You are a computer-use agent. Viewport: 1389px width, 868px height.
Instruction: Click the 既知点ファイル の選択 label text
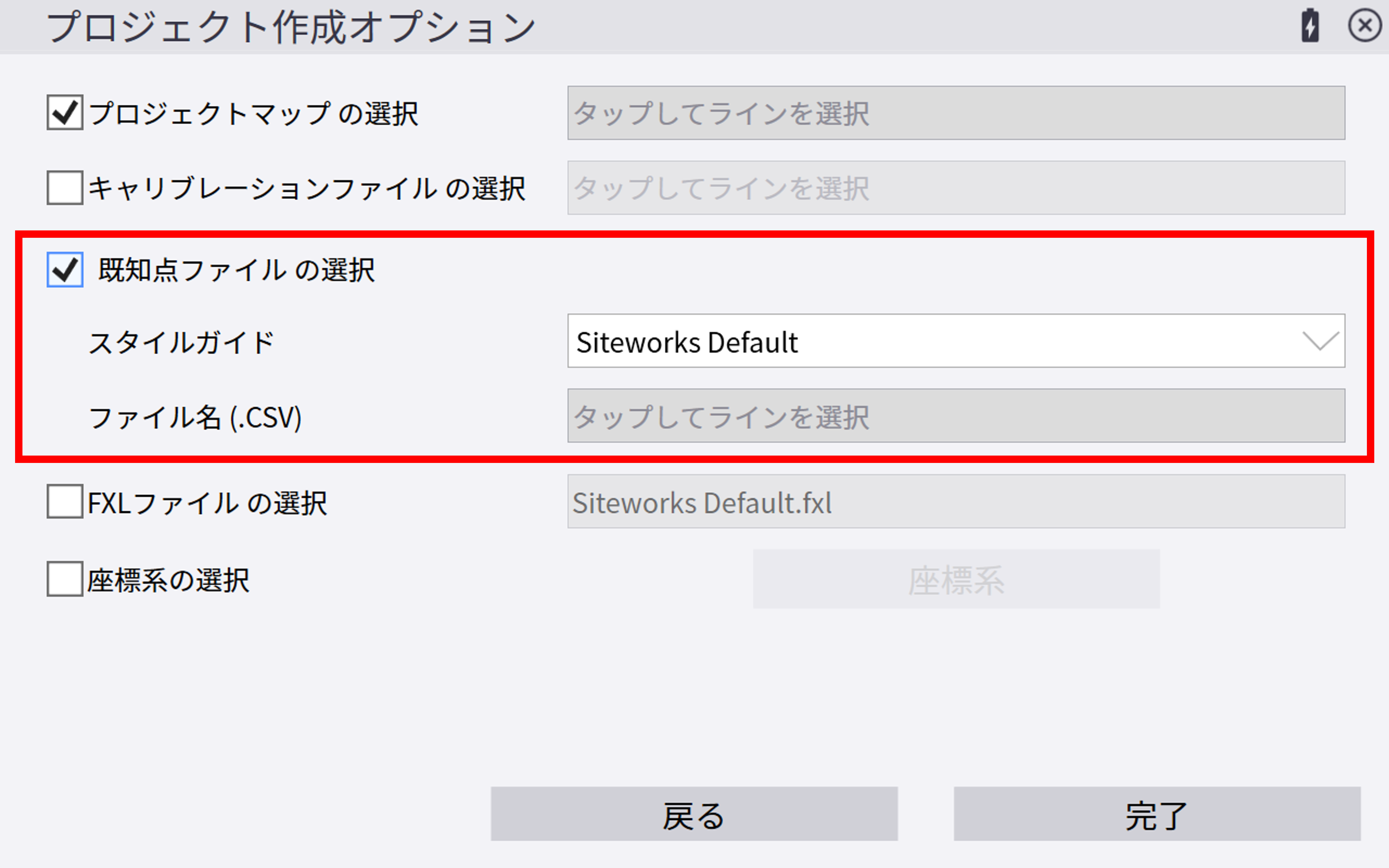[x=236, y=270]
